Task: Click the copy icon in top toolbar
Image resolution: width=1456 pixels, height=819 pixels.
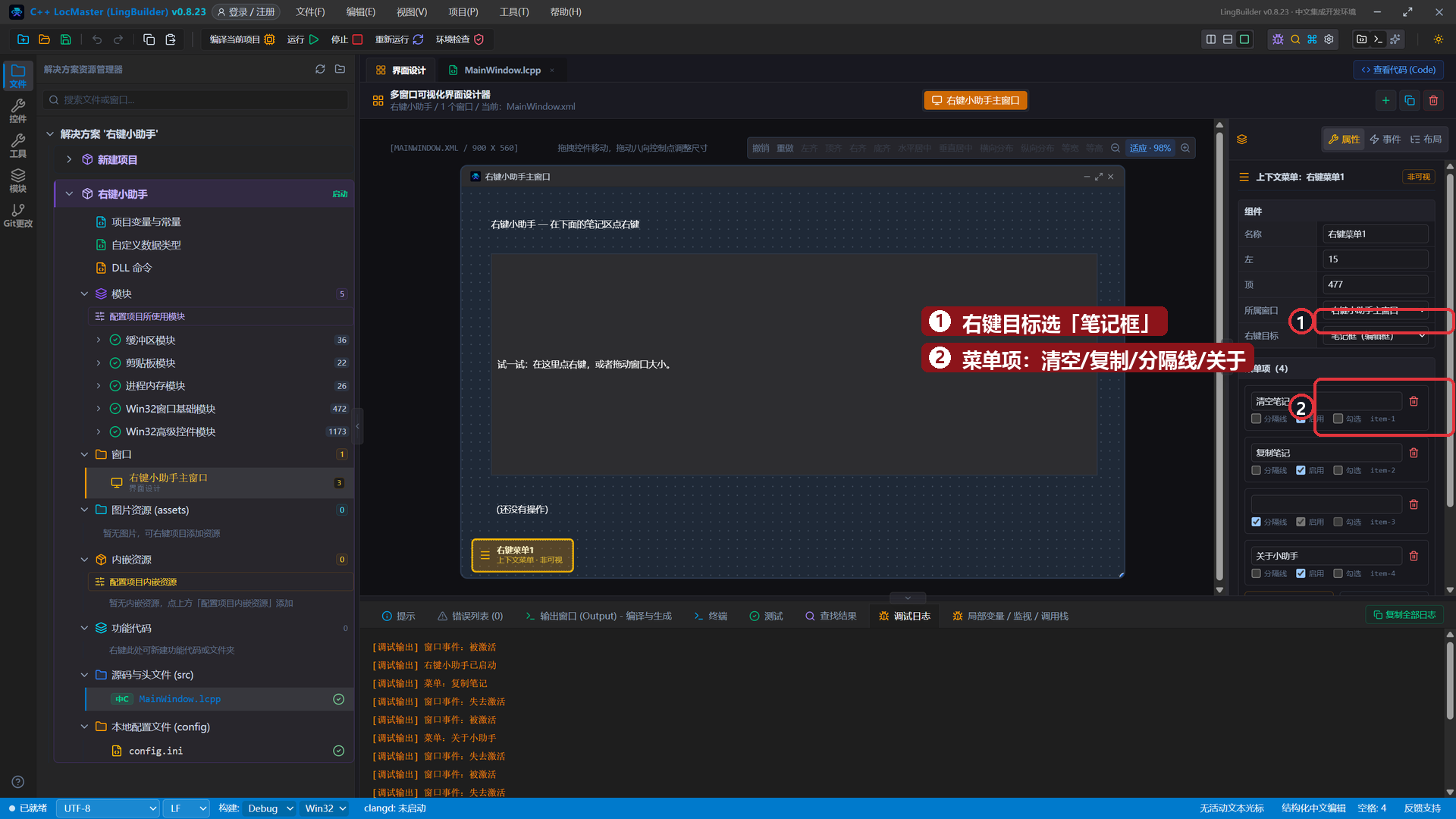Action: 149,39
